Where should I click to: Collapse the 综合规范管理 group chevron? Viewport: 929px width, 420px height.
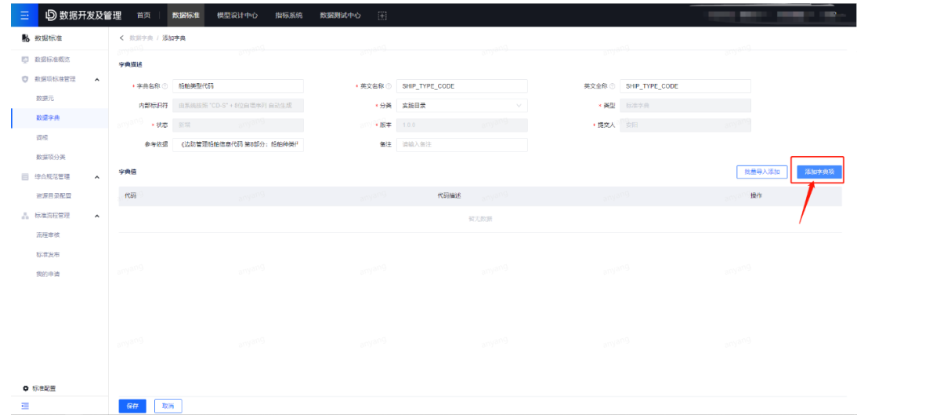97,177
